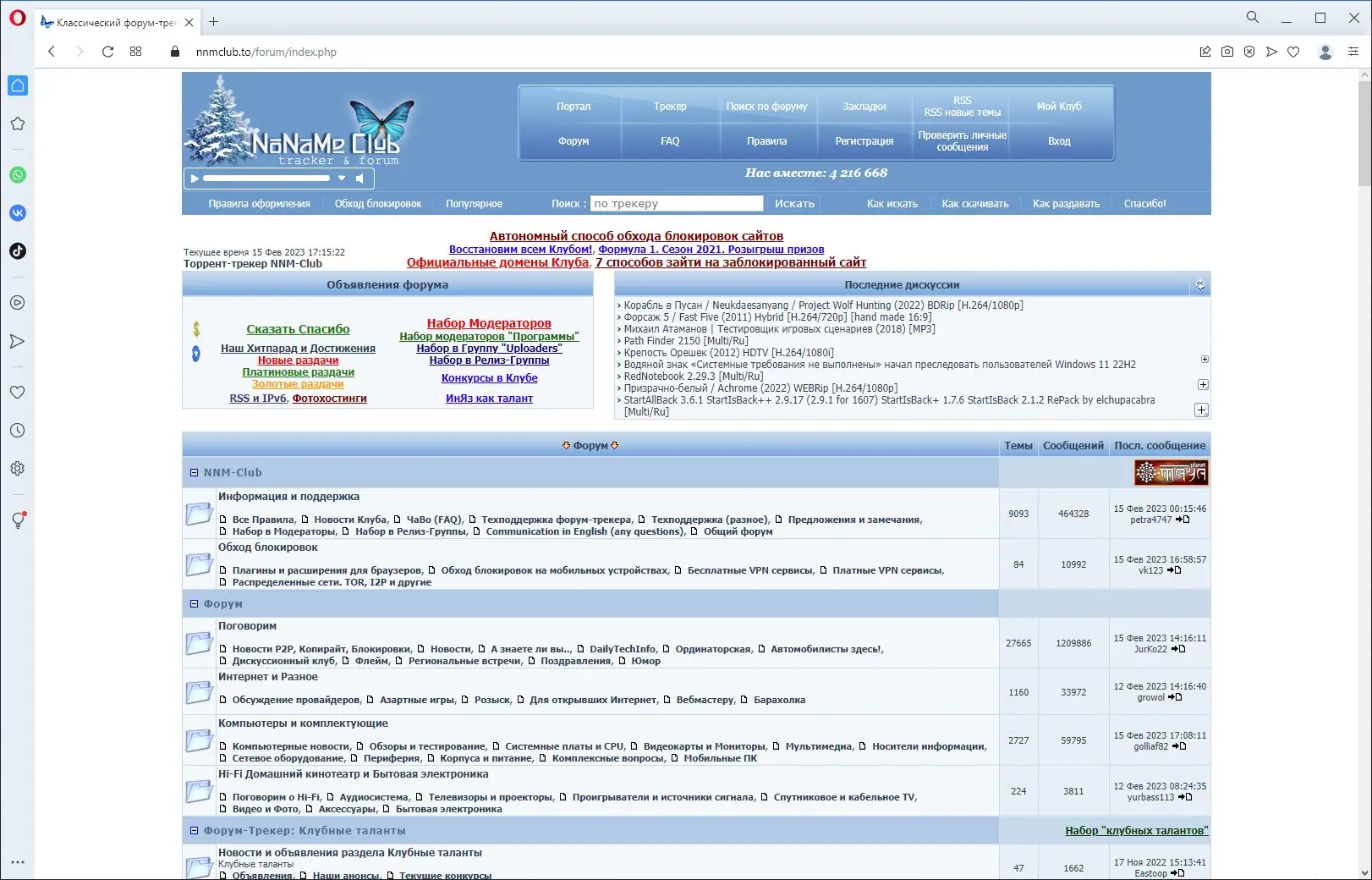Click the smallest plus button in discussions panel

pos(1205,360)
